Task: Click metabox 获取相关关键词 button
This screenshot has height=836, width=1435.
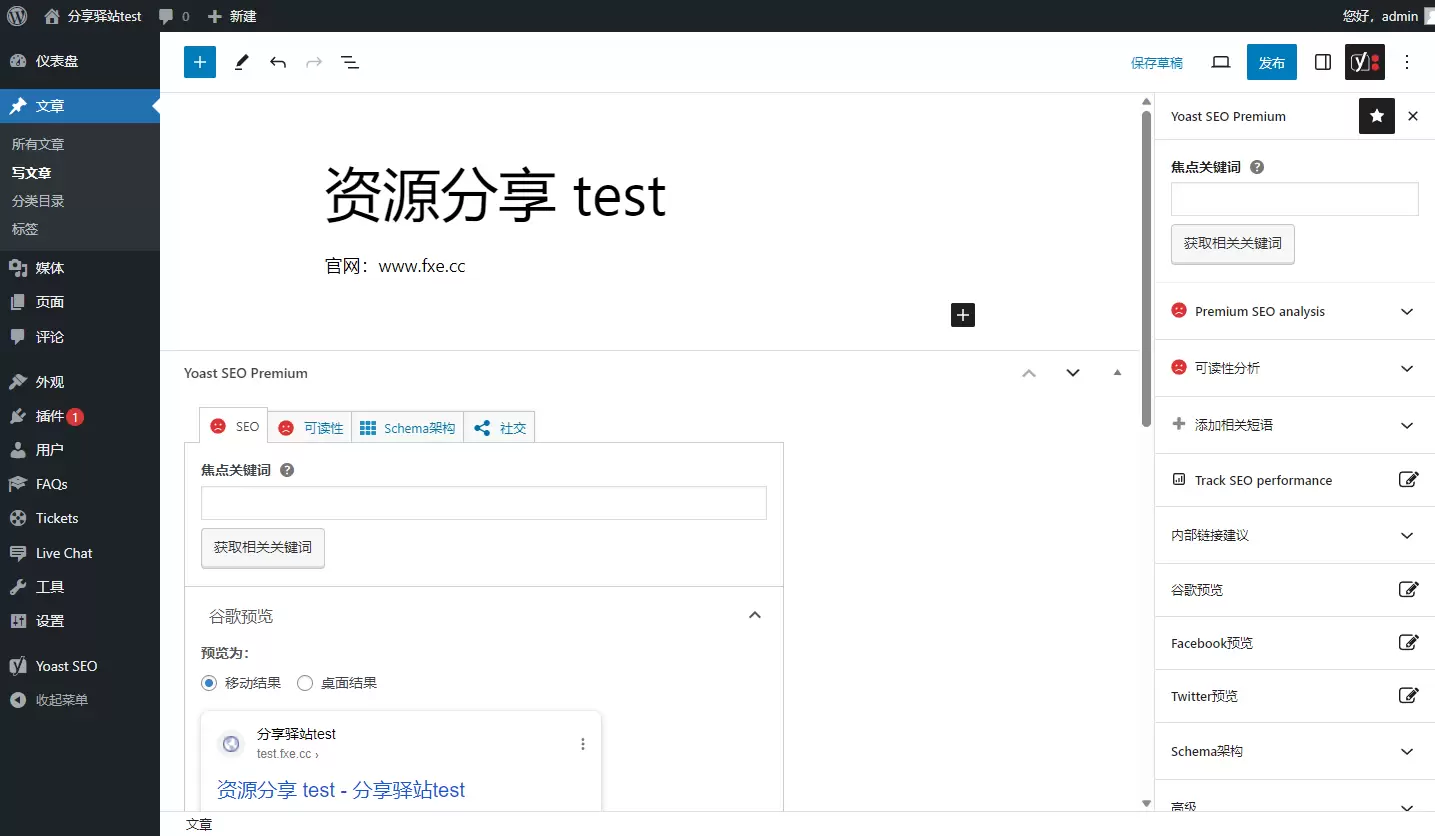Action: [263, 548]
